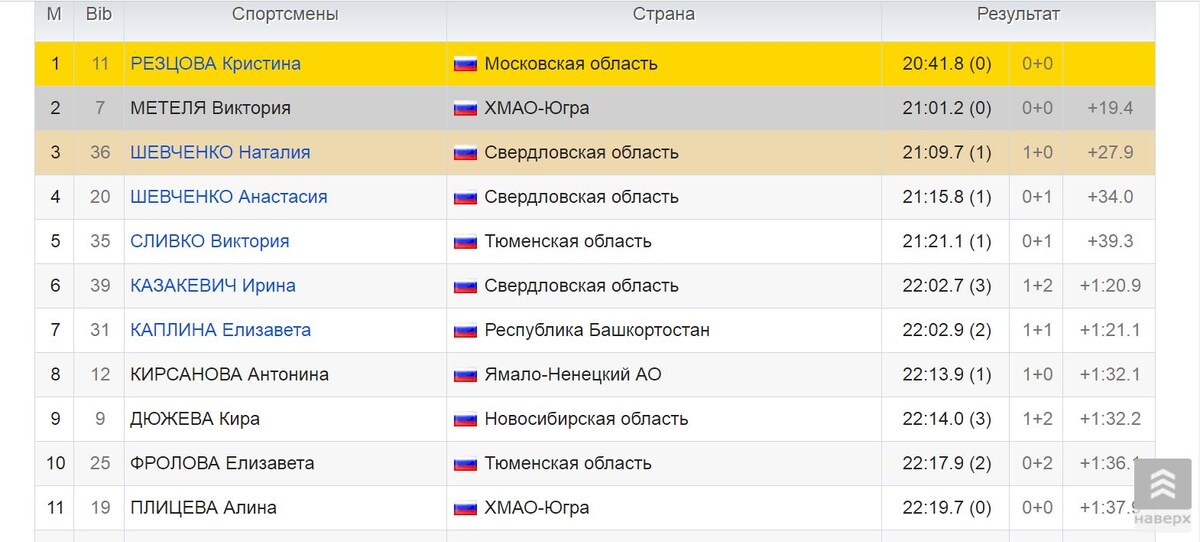
Task: Click the Bib column header
Action: pos(99,15)
